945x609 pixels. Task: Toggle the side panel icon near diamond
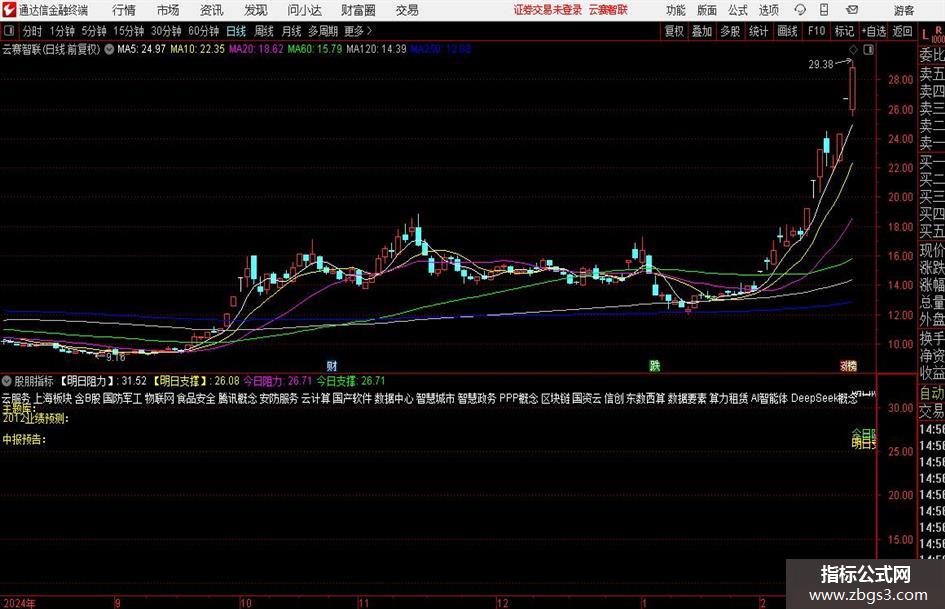coord(868,50)
